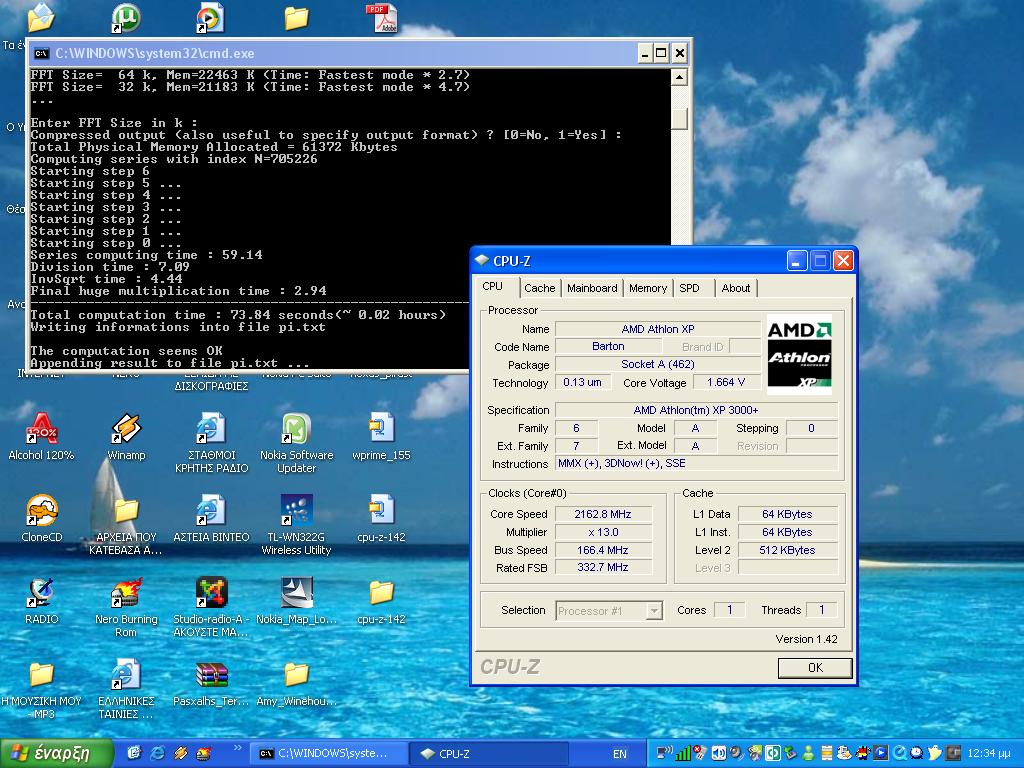Click the '2162.8 MHz' core speed value
This screenshot has width=1024, height=768.
click(x=603, y=514)
